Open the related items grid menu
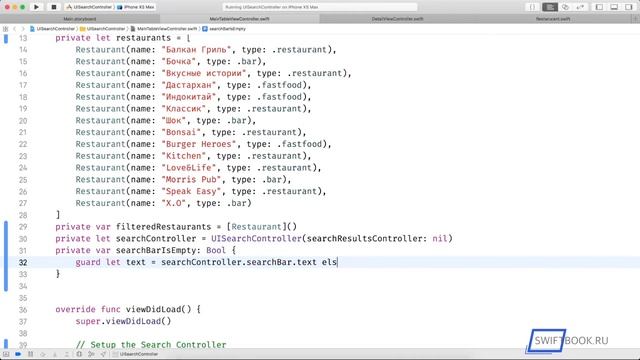The width and height of the screenshot is (640, 360). point(5,29)
